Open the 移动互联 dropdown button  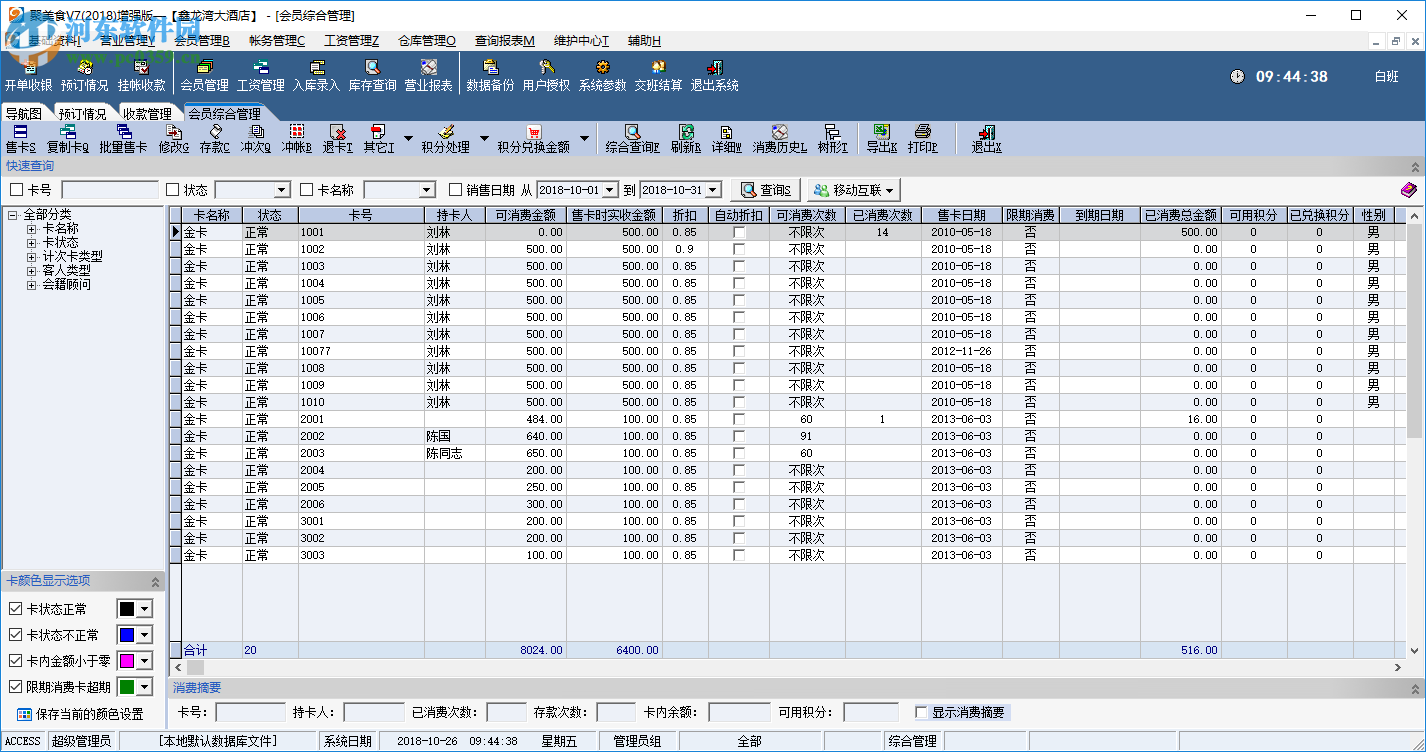tap(854, 190)
